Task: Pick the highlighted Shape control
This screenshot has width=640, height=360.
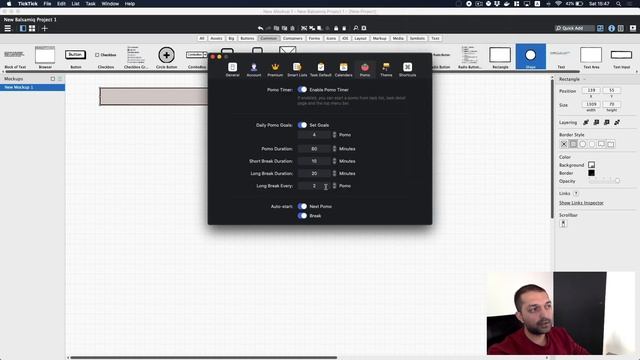Action: coord(531,56)
